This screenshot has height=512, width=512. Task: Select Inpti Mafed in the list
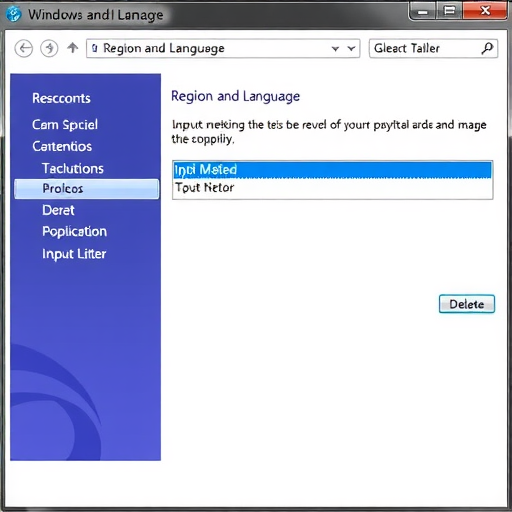tap(332, 170)
